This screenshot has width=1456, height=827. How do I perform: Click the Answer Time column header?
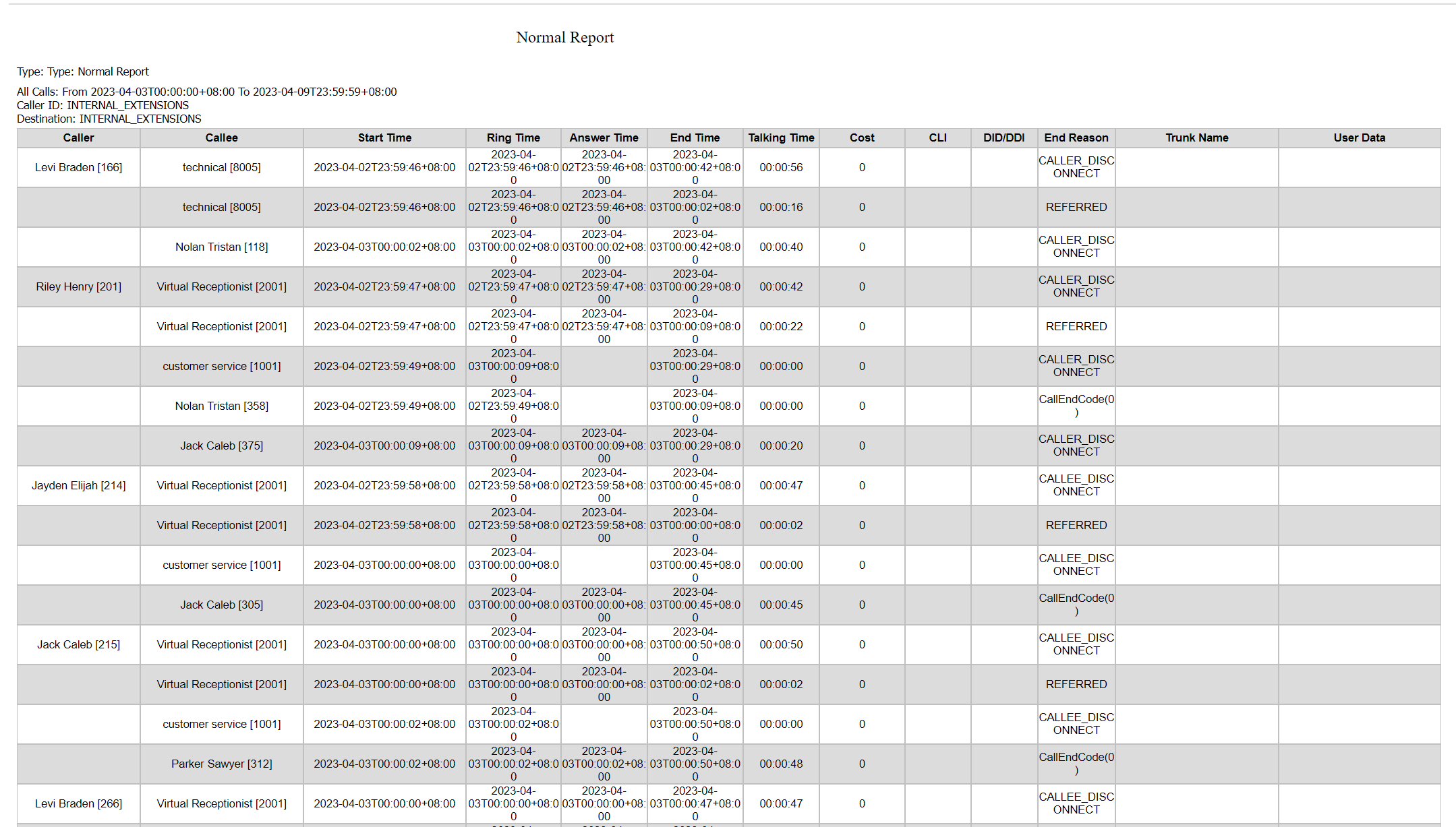604,137
